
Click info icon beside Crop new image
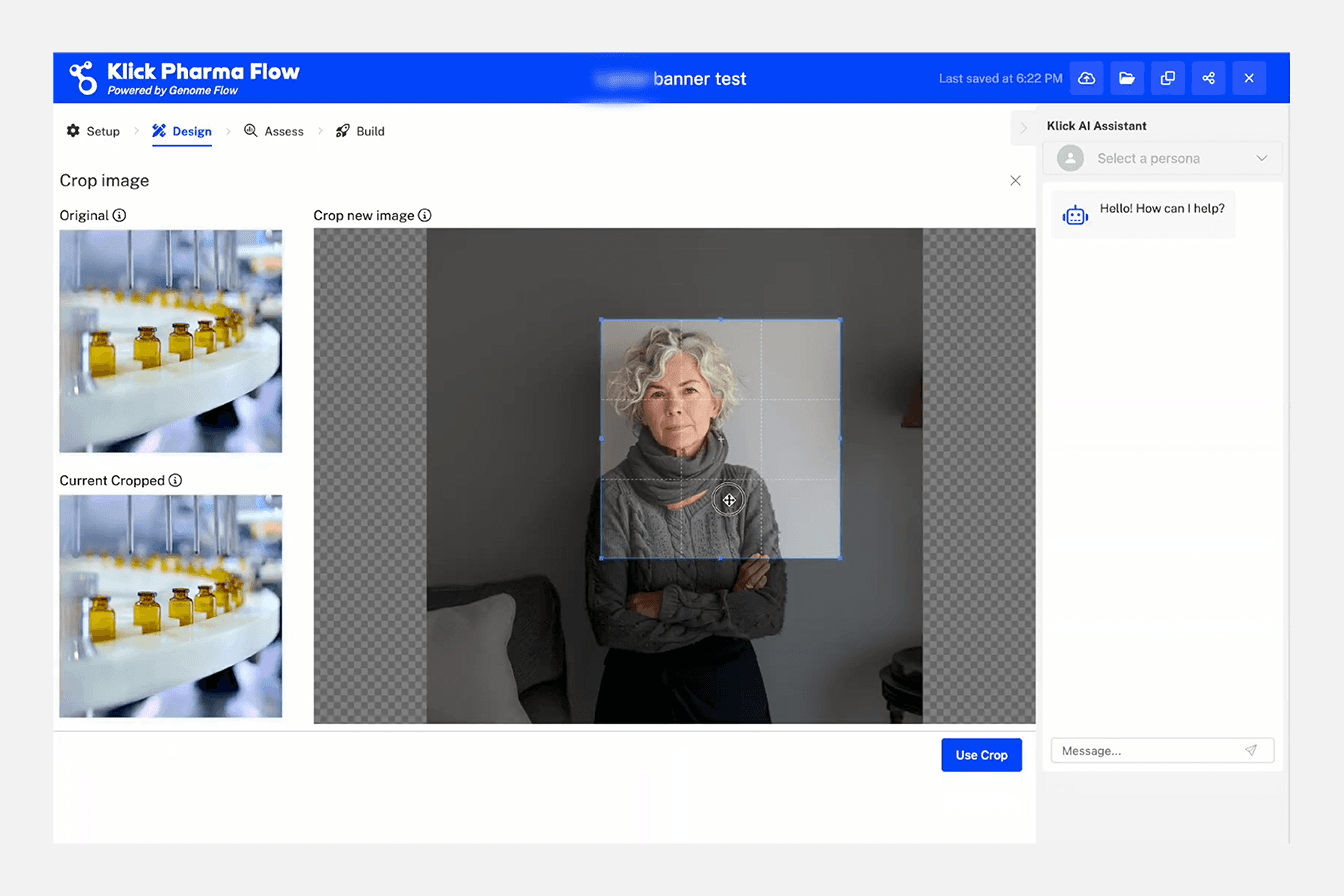click(425, 215)
